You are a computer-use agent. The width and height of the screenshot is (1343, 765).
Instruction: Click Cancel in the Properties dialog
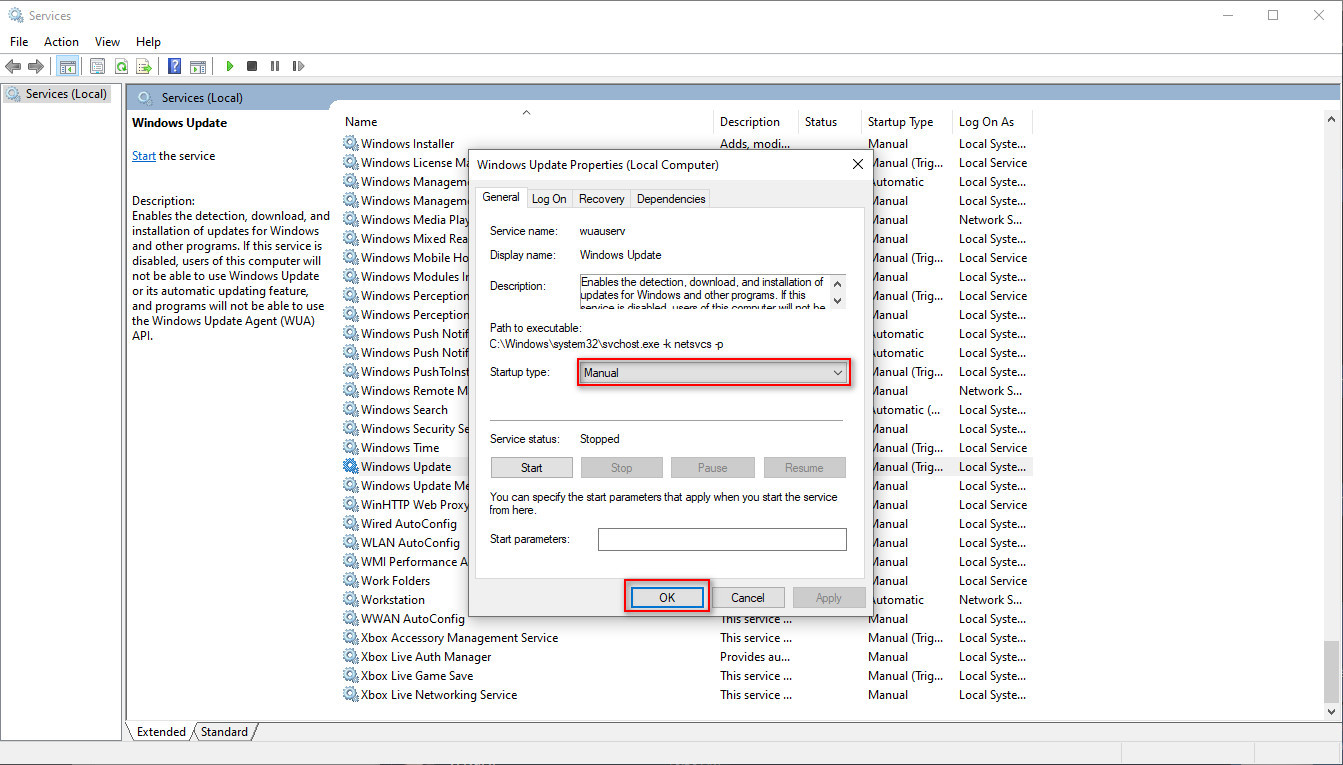coord(748,597)
